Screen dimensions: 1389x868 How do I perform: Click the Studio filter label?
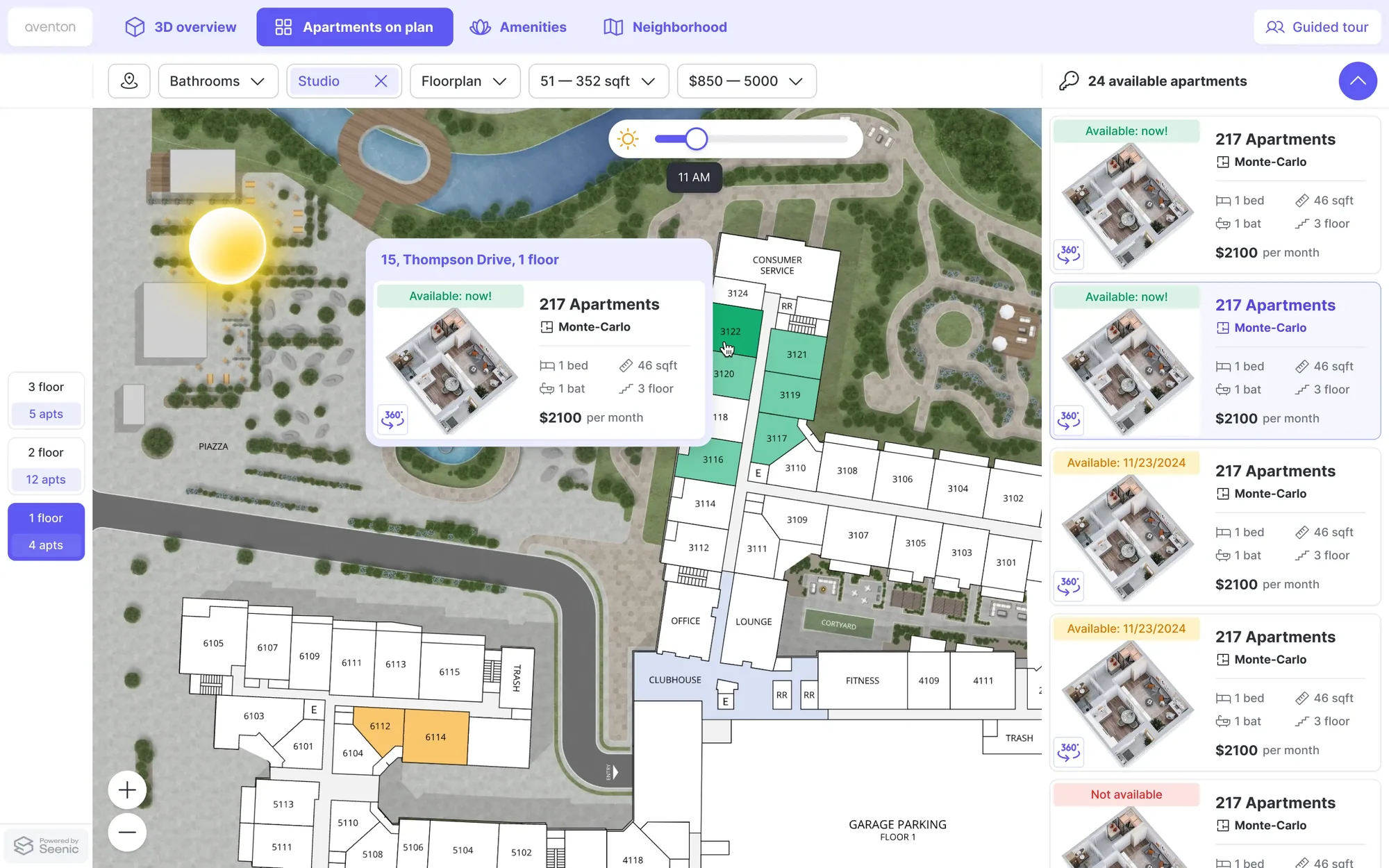tap(319, 81)
